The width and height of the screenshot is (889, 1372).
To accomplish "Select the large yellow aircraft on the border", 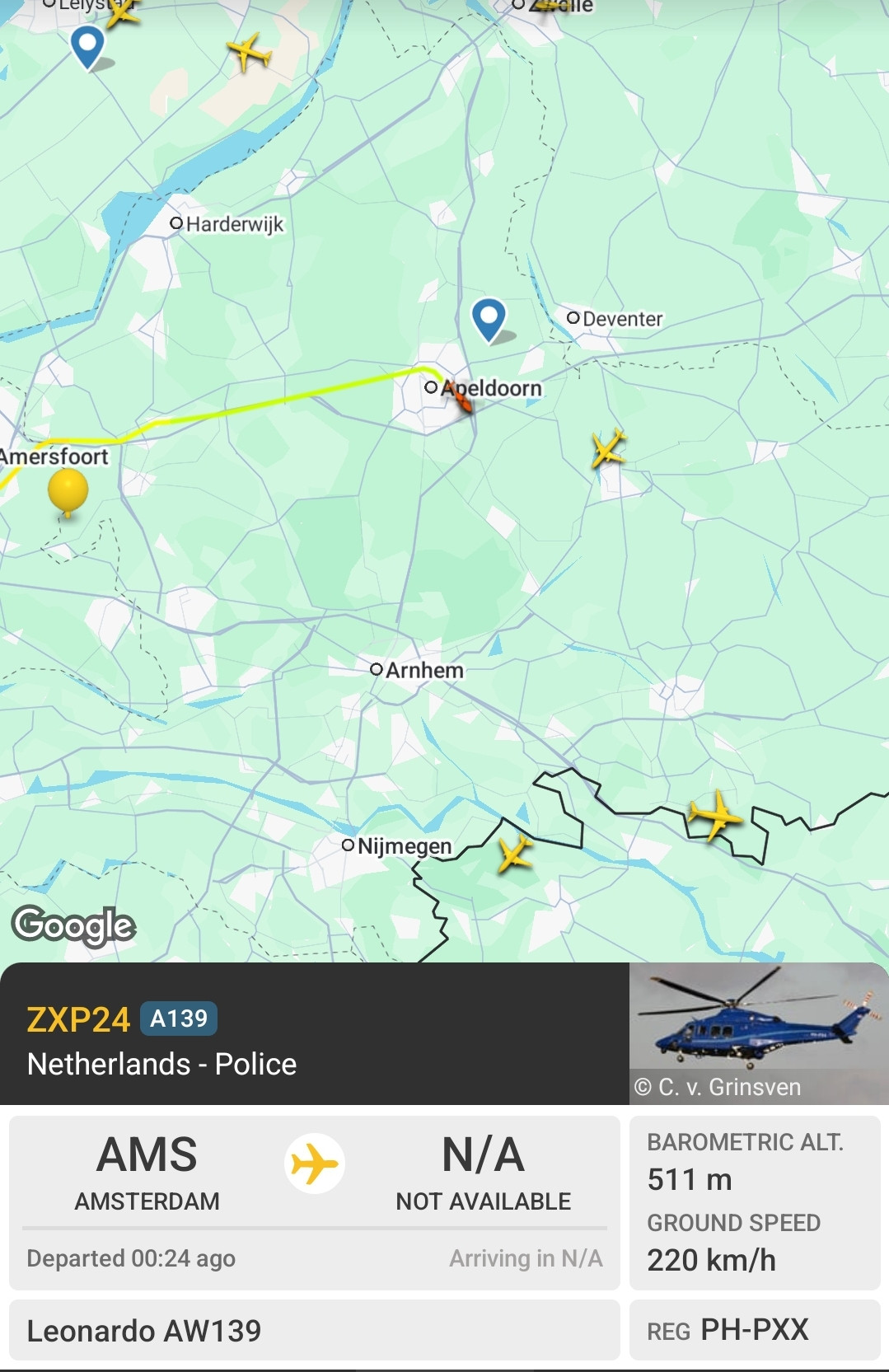I will coord(714,815).
